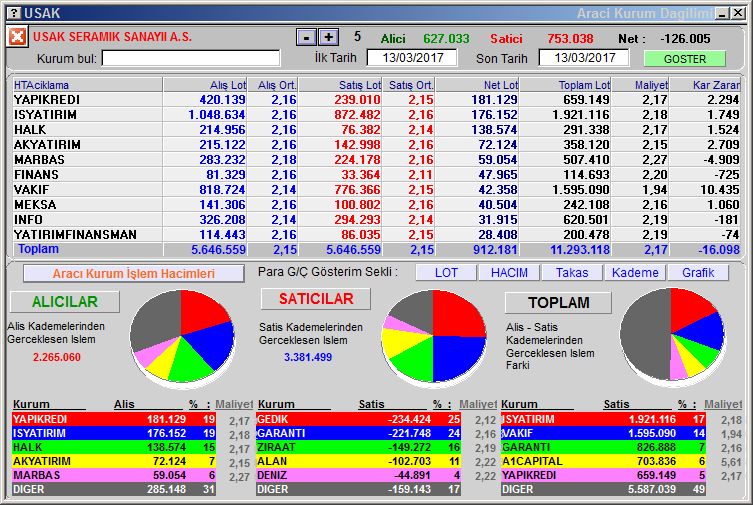Click the ALICILAR button

pos(65,301)
